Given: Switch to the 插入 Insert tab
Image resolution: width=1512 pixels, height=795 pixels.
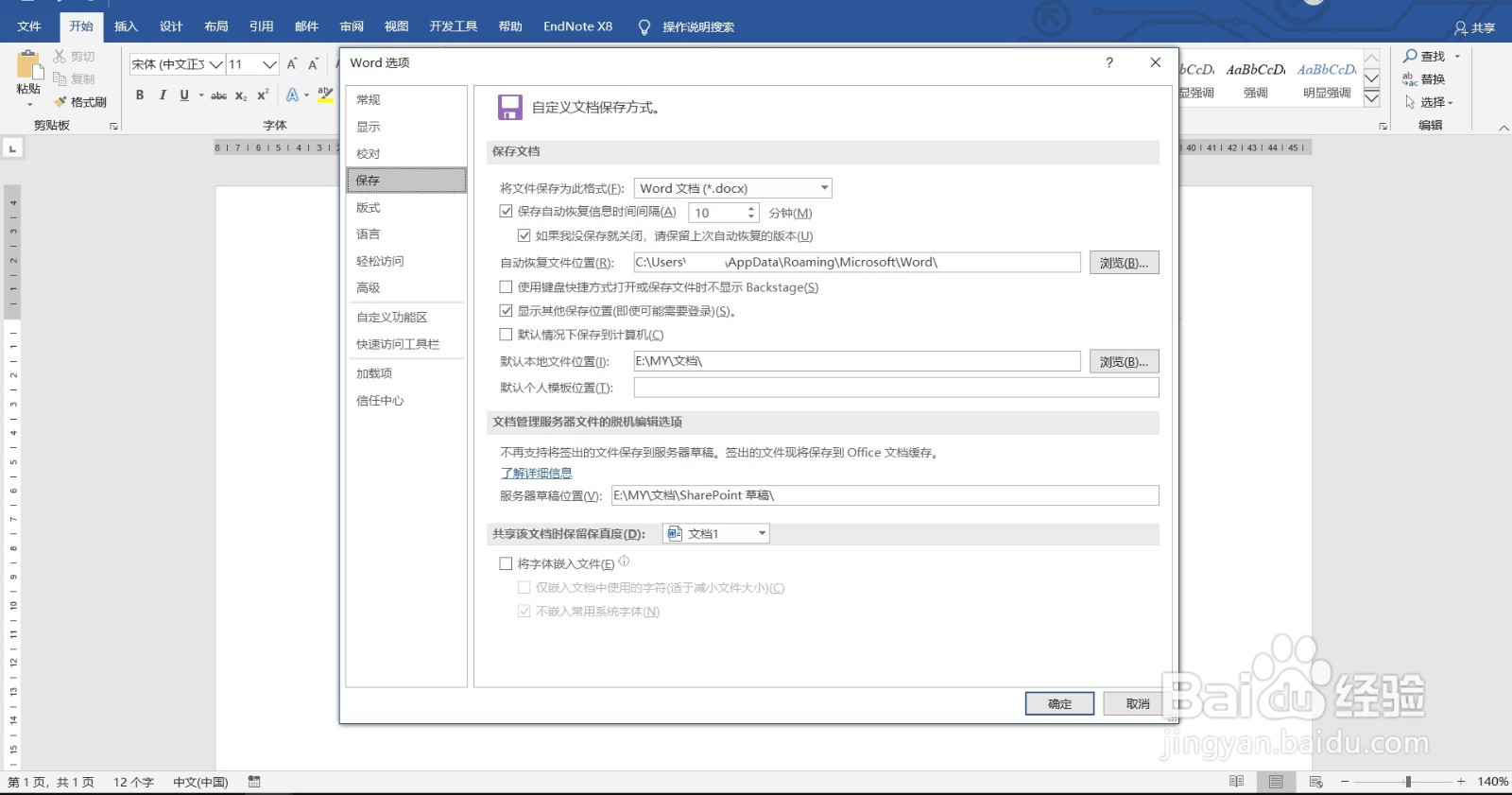Looking at the screenshot, I should 126,26.
